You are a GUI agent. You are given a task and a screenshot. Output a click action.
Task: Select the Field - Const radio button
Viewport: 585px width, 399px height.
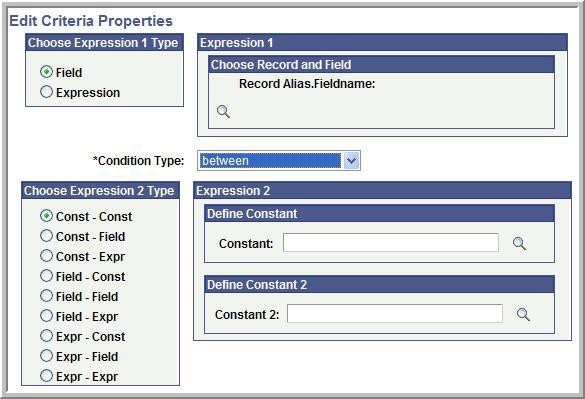(x=46, y=276)
